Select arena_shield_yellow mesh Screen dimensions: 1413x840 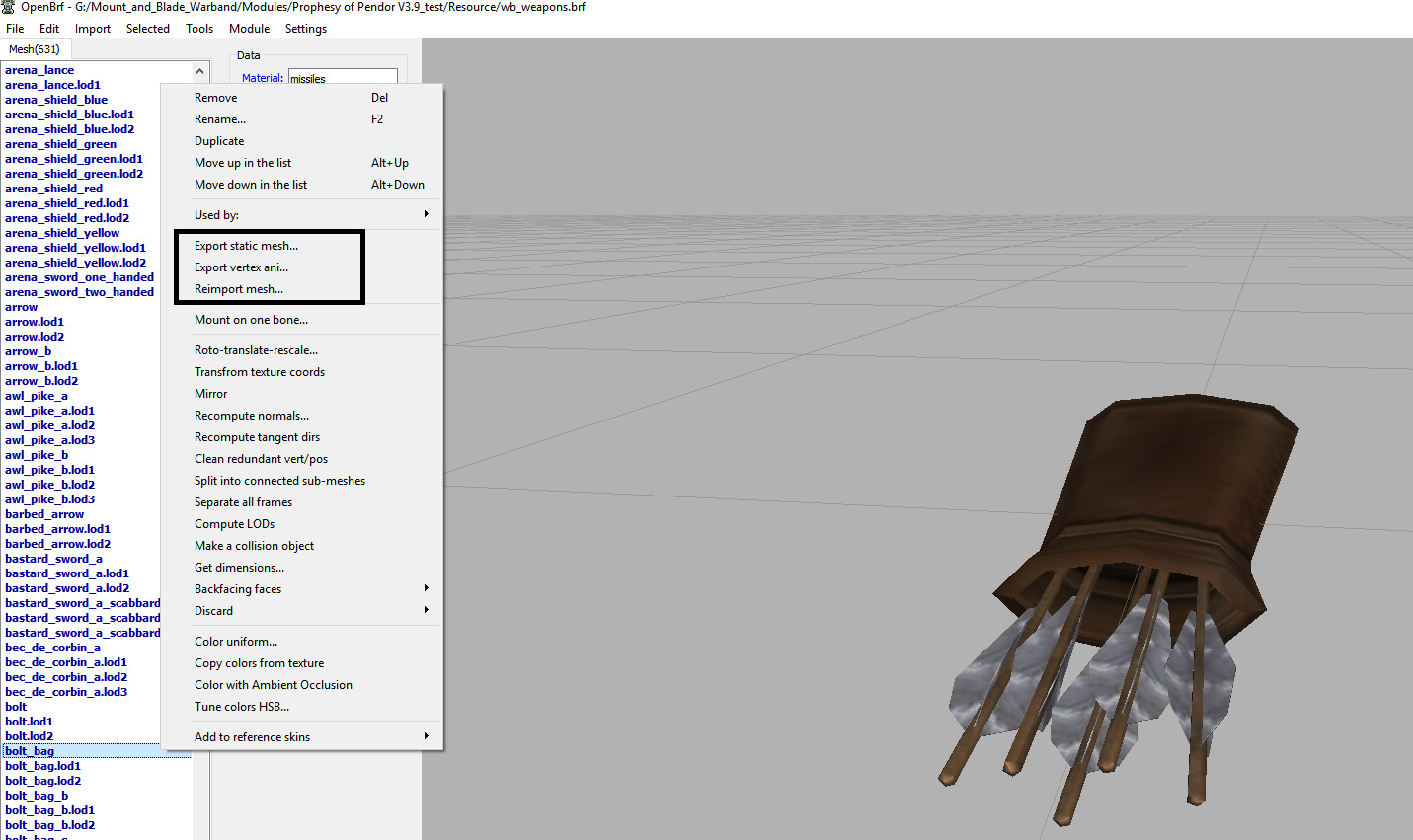point(62,233)
